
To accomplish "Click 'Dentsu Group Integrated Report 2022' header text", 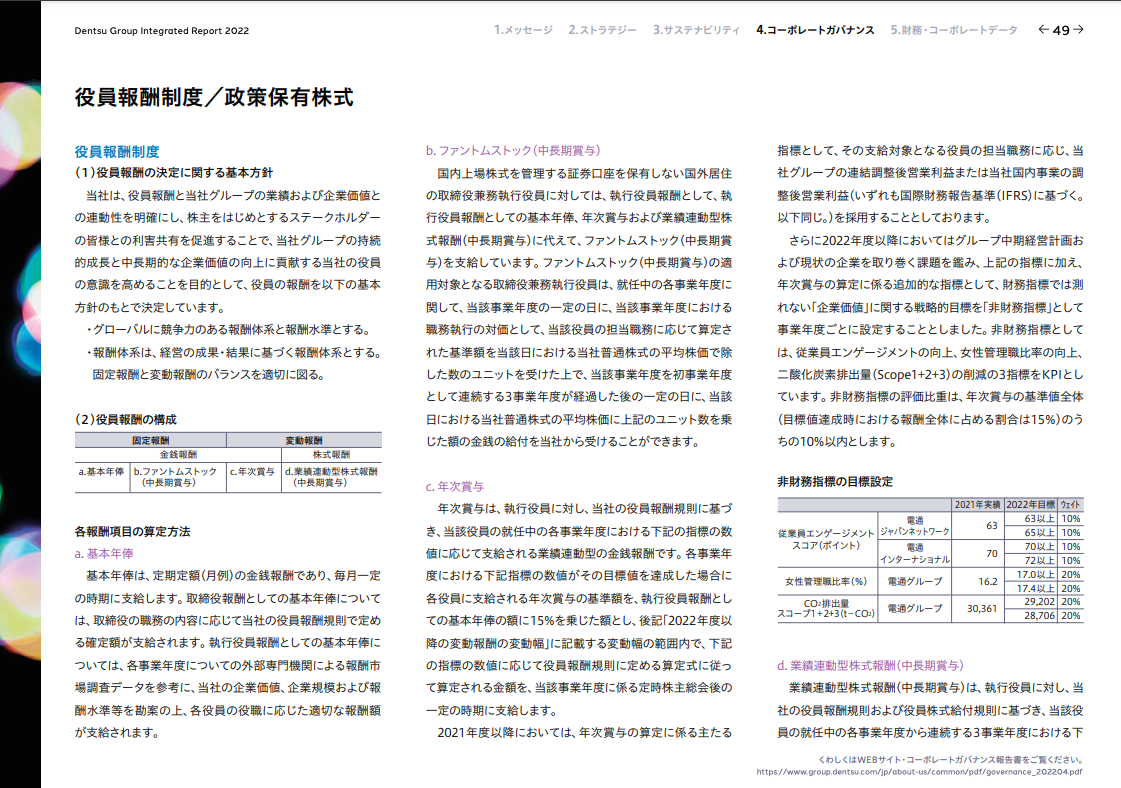I will click(162, 31).
